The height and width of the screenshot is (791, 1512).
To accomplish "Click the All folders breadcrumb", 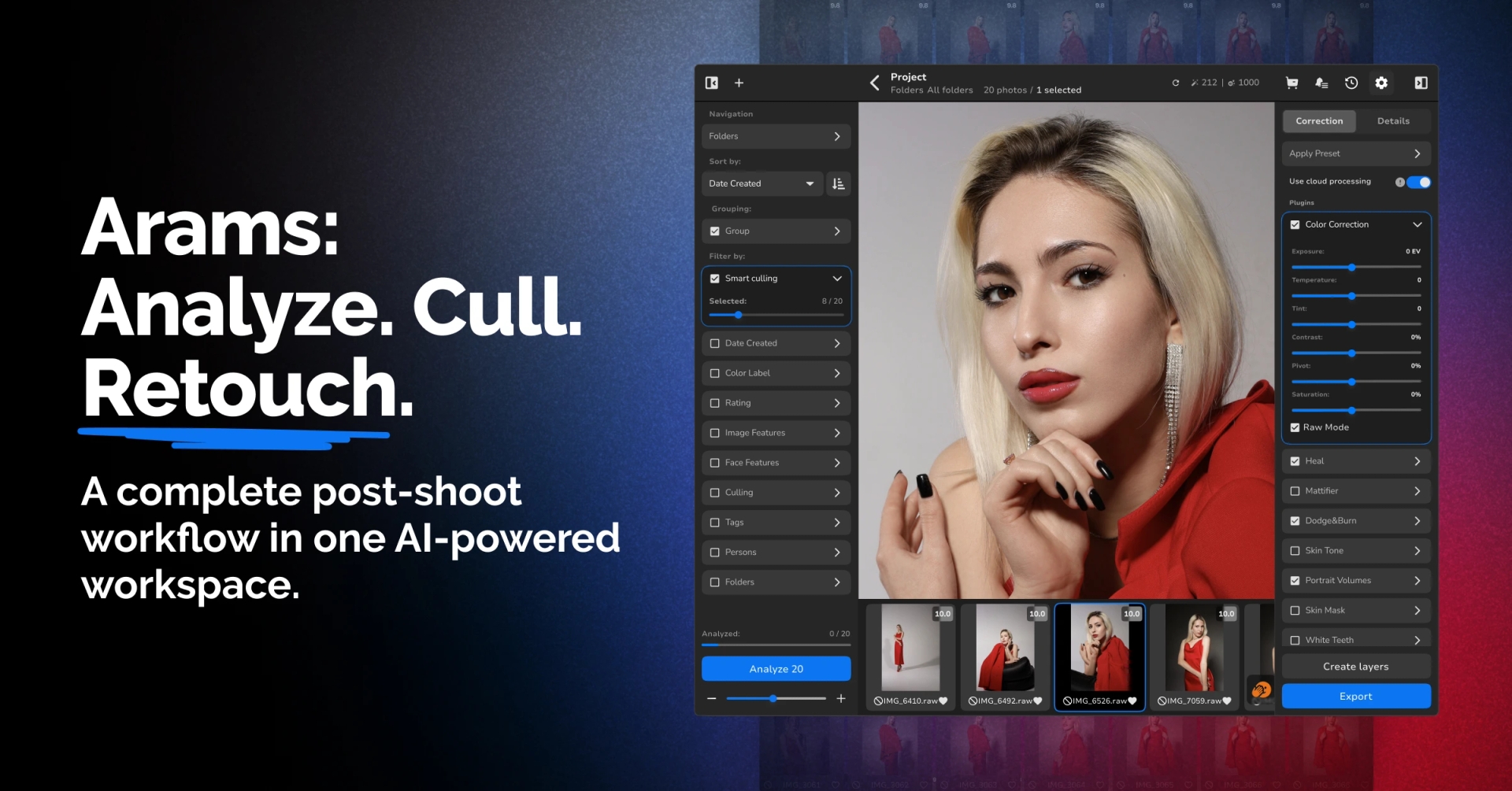I will pos(950,91).
